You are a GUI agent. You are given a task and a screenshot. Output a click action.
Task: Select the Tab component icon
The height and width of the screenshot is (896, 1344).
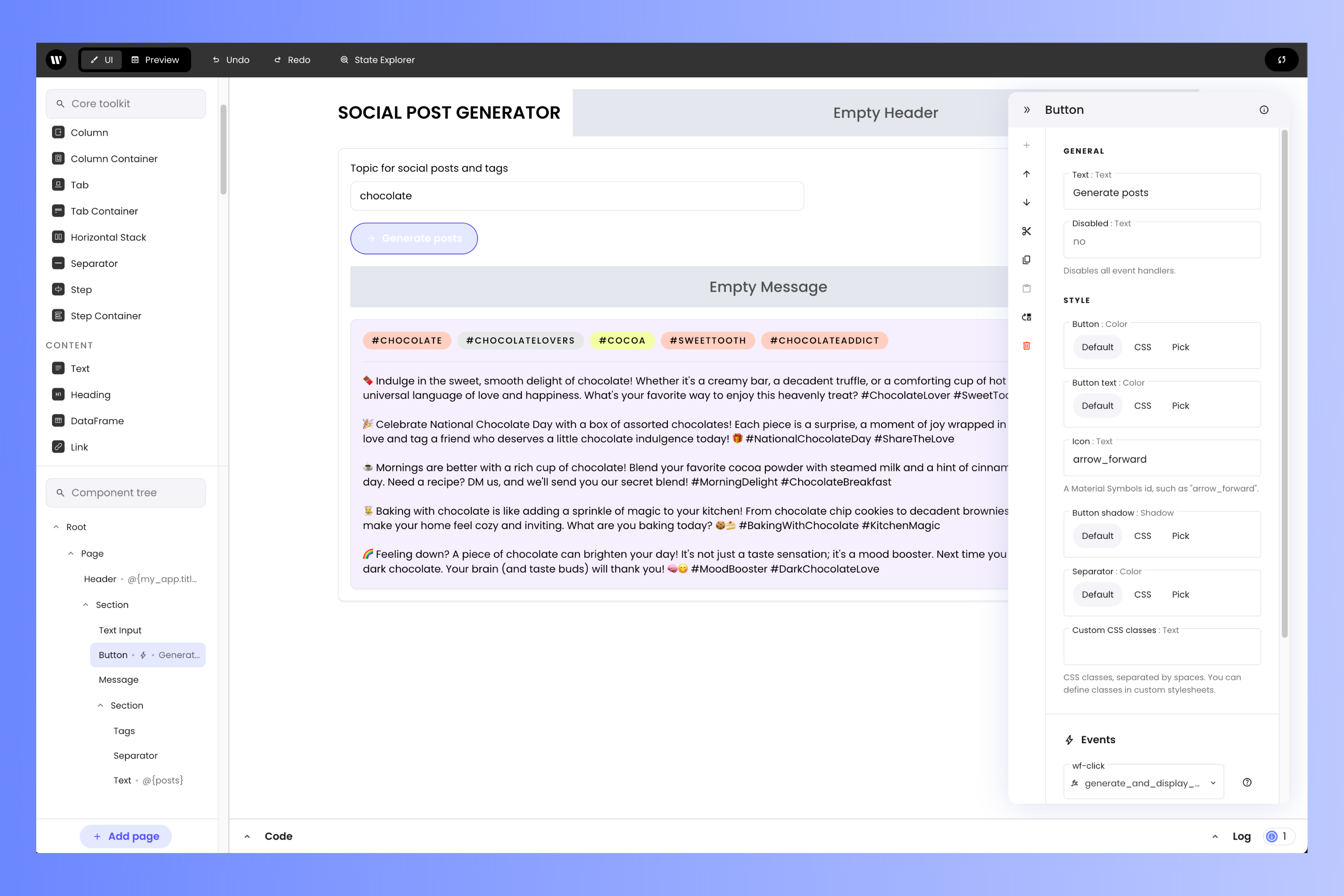click(58, 185)
